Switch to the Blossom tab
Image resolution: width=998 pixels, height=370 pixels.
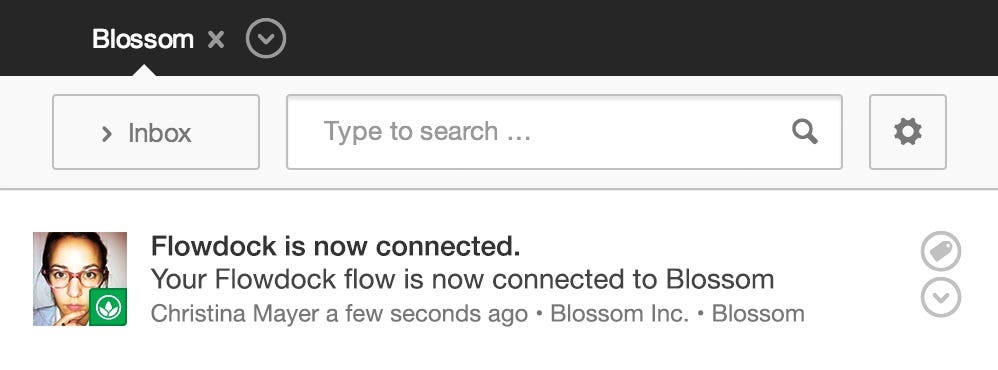tap(143, 39)
